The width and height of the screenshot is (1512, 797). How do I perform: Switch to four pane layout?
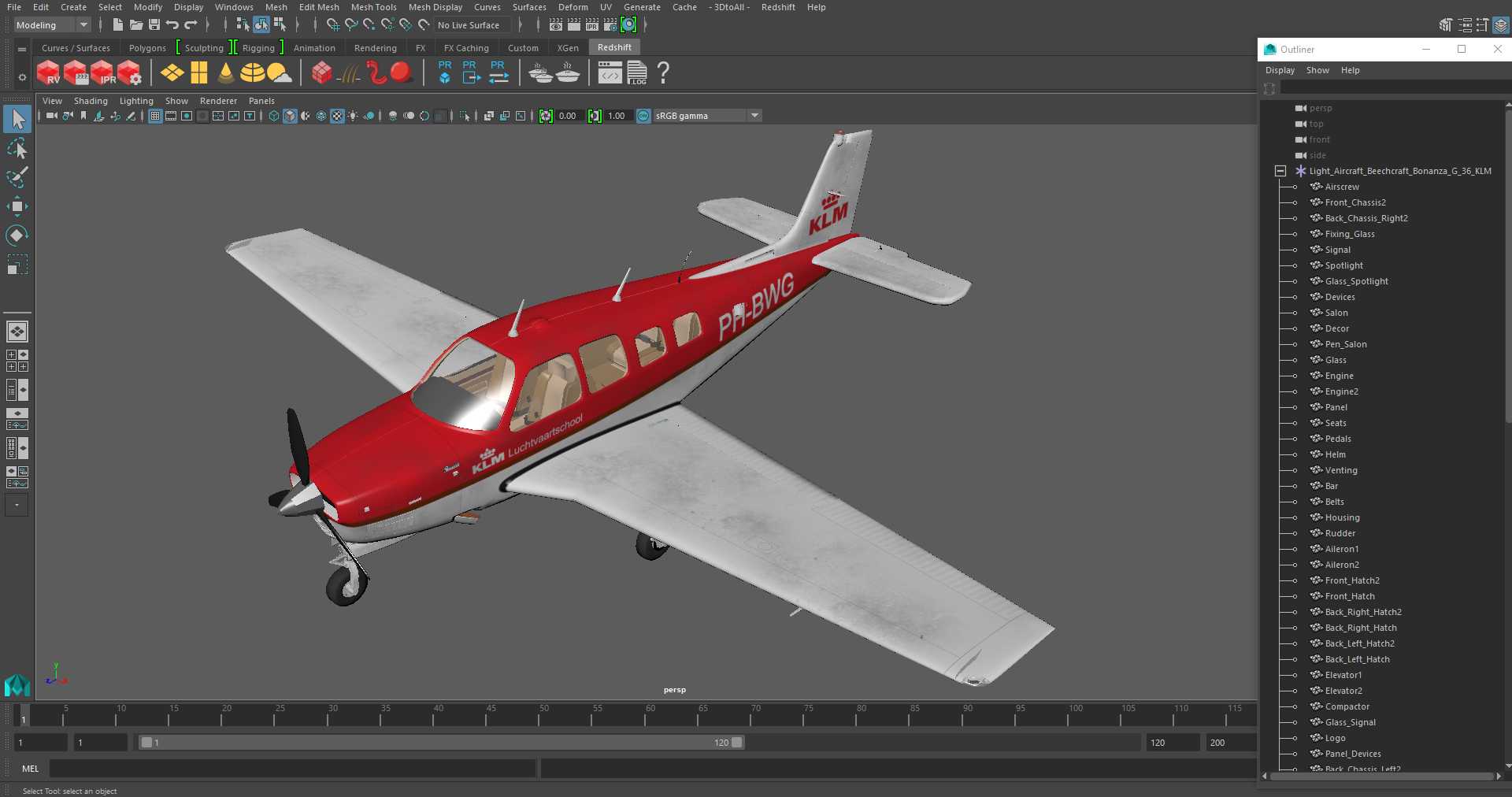point(17,361)
